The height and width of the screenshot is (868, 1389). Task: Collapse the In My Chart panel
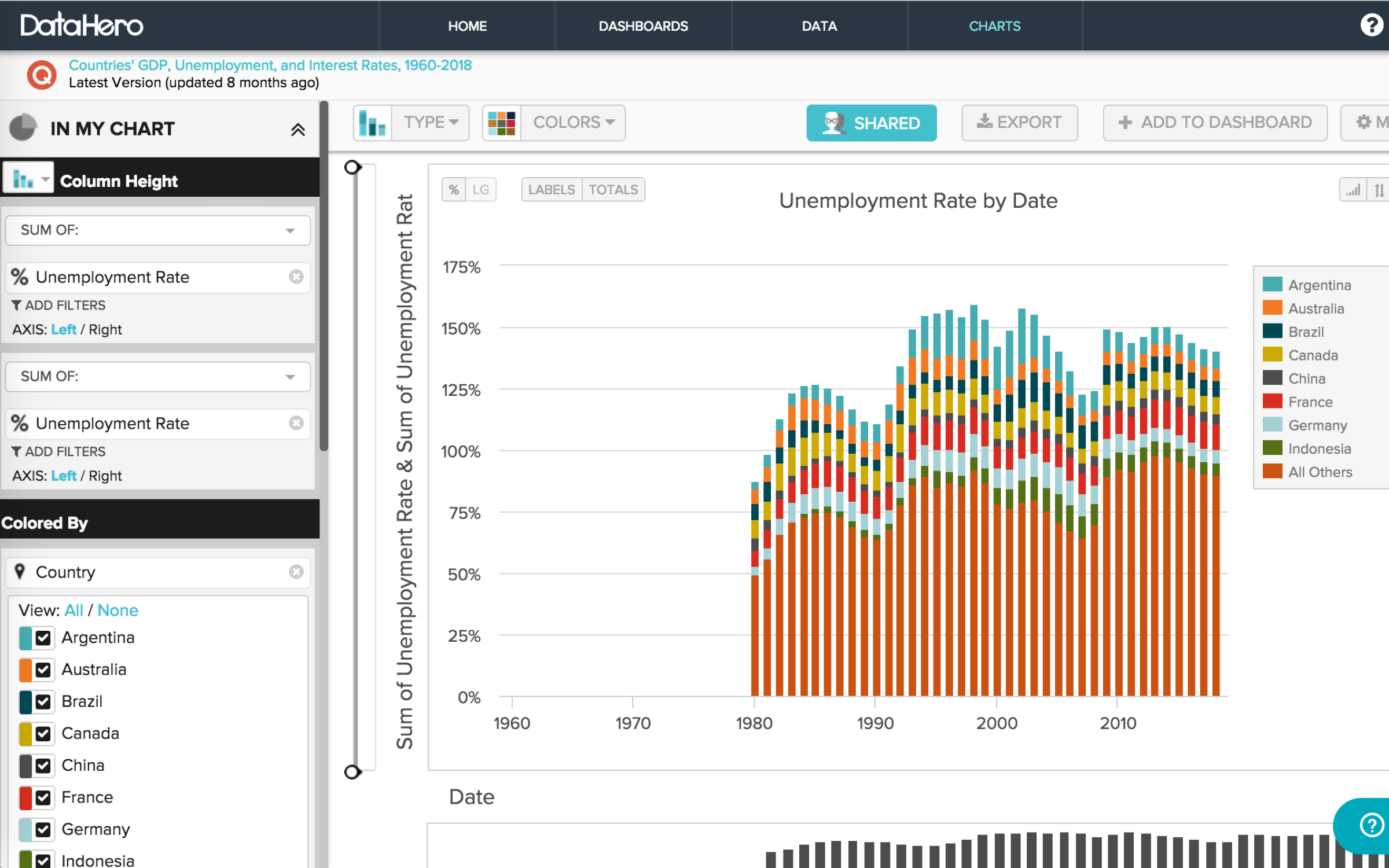click(x=297, y=130)
